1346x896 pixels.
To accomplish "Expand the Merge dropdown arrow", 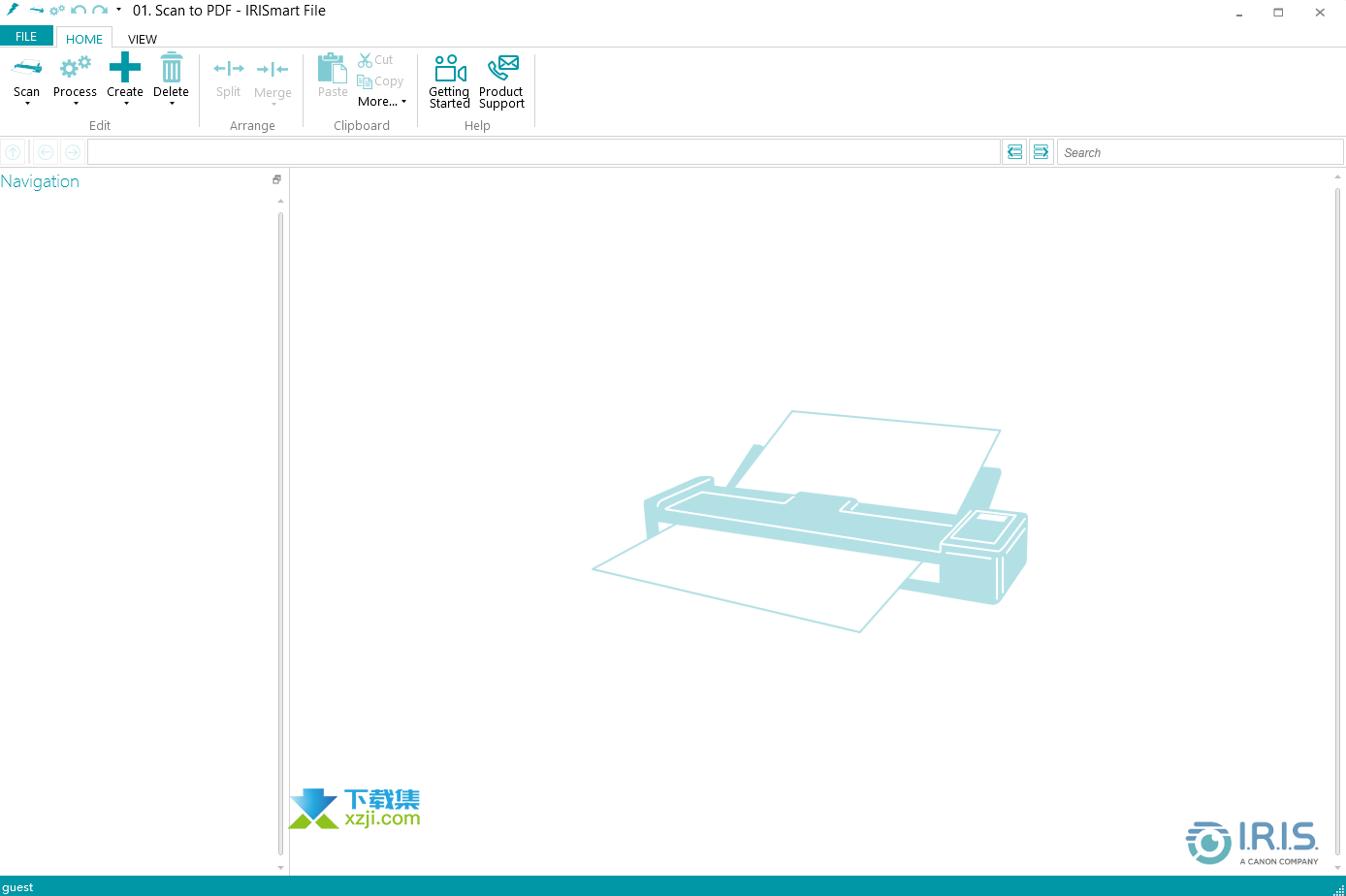I will 273,105.
